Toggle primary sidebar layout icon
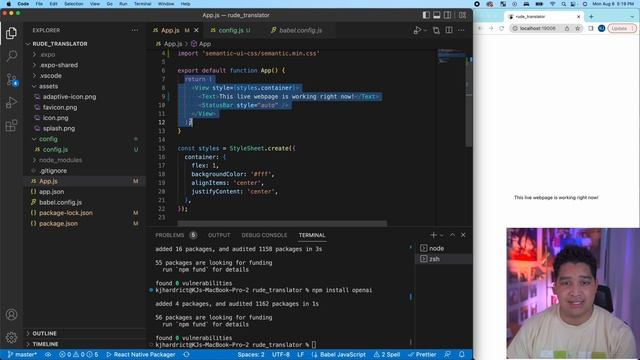Image resolution: width=640 pixels, height=360 pixels. (426, 15)
